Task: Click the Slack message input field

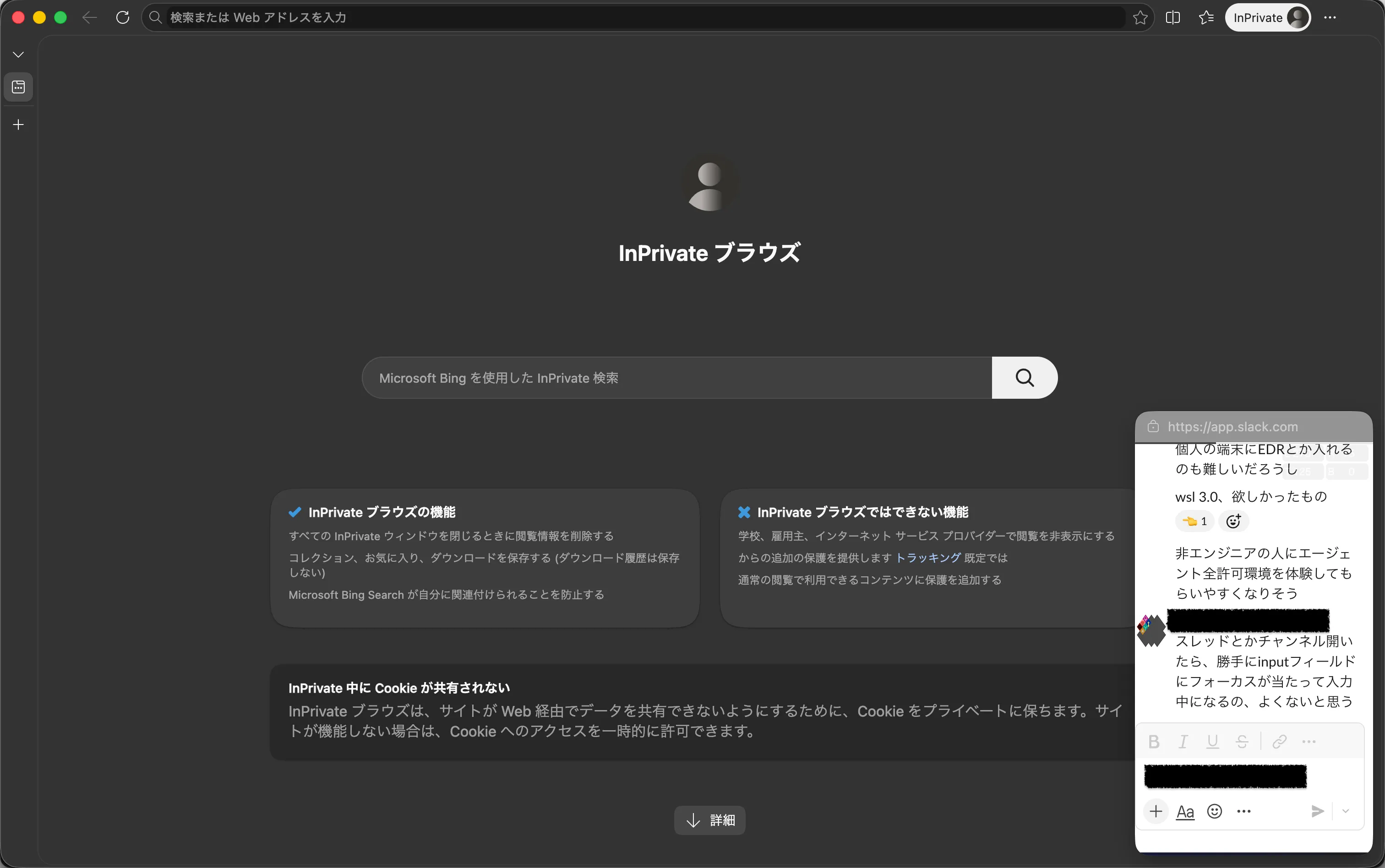Action: tap(1249, 776)
